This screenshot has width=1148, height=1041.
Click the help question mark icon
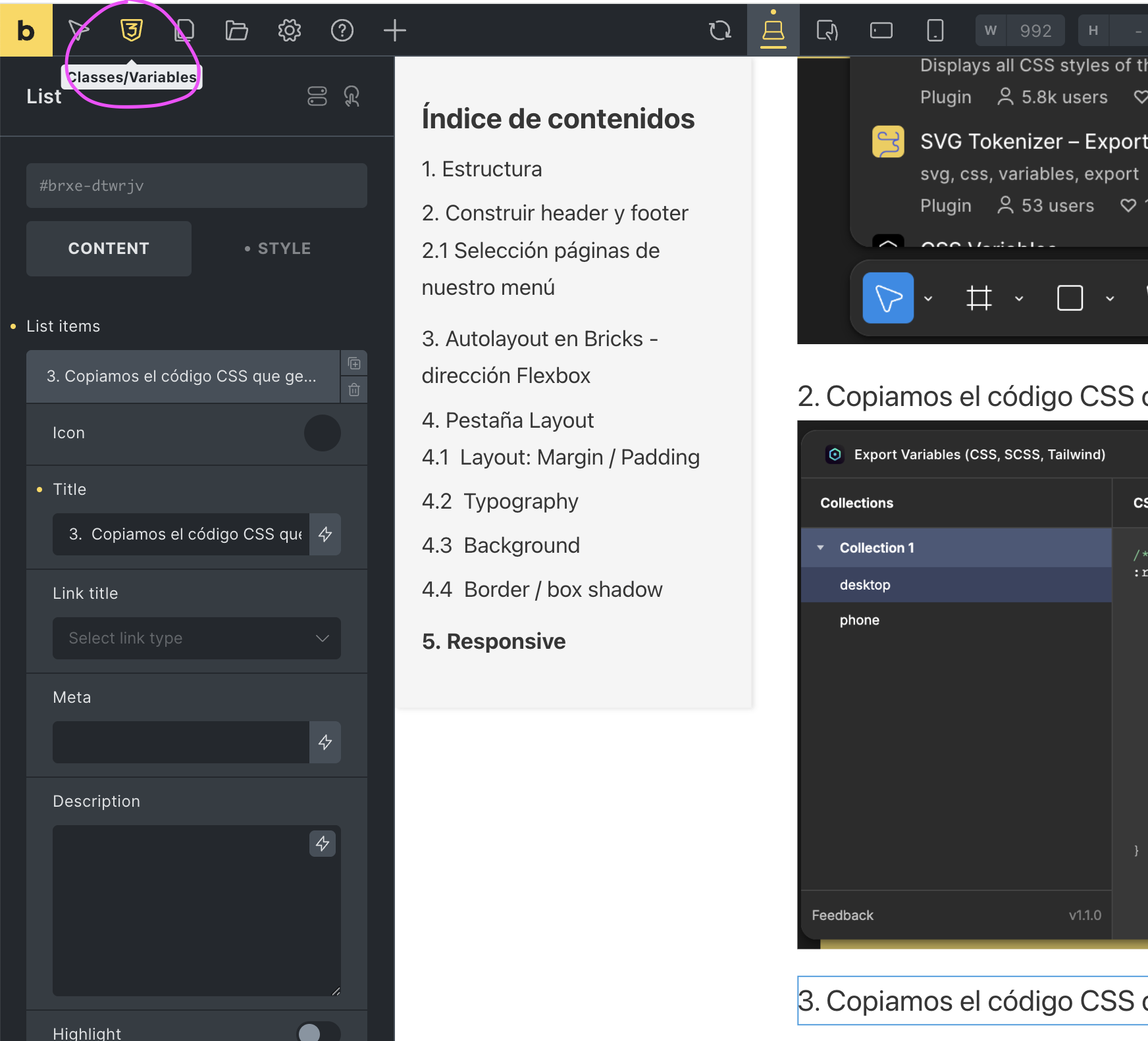point(342,30)
